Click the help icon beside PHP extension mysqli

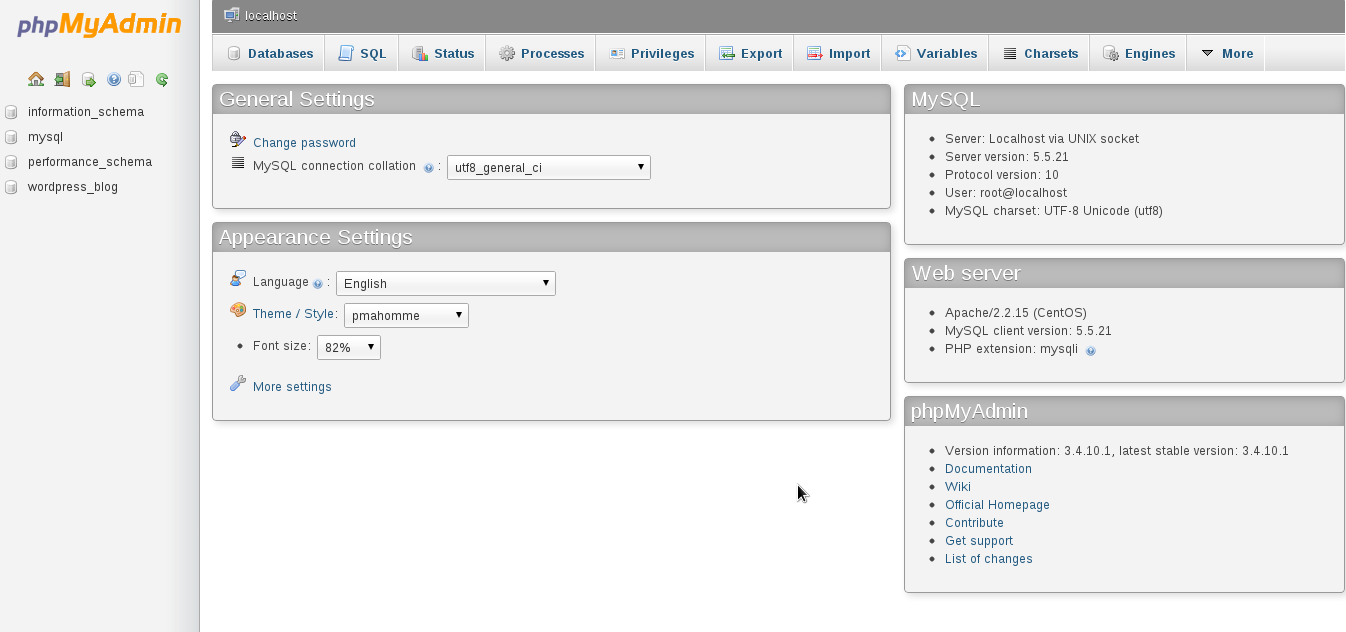tap(1090, 350)
